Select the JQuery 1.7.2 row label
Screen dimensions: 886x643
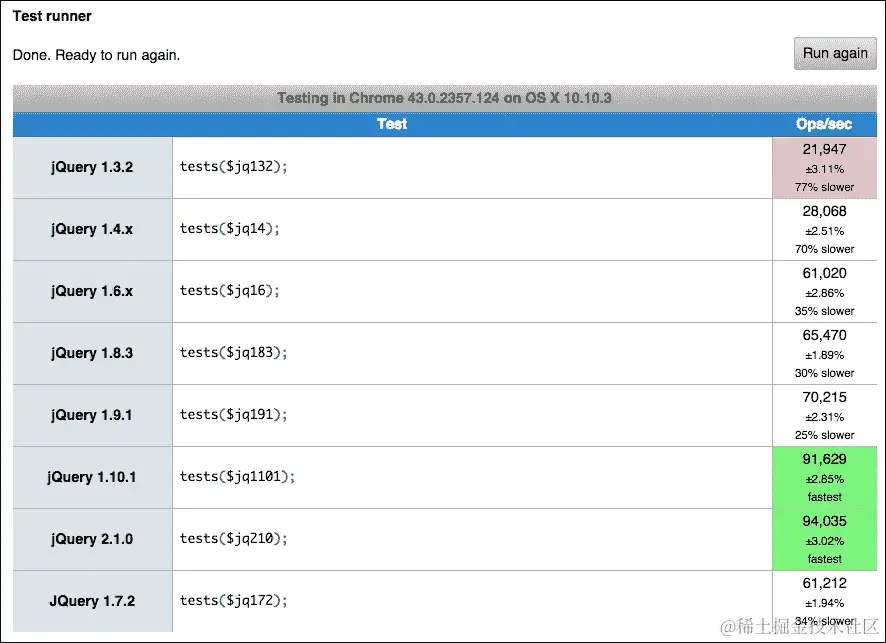92,601
